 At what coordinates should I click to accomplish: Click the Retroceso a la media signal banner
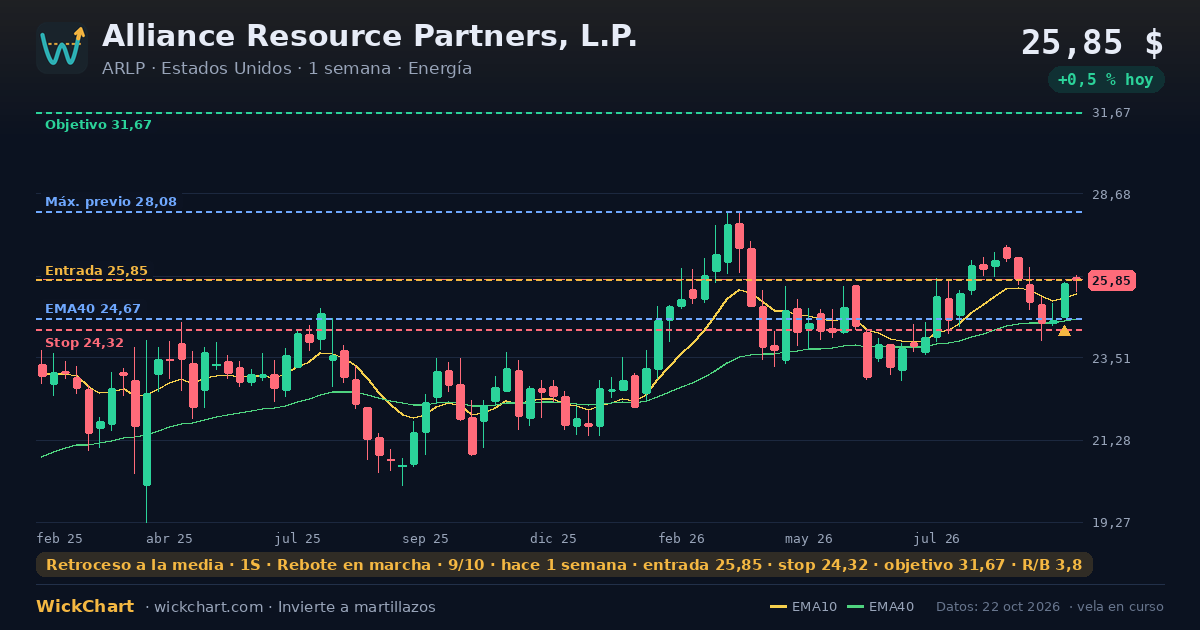click(x=564, y=565)
